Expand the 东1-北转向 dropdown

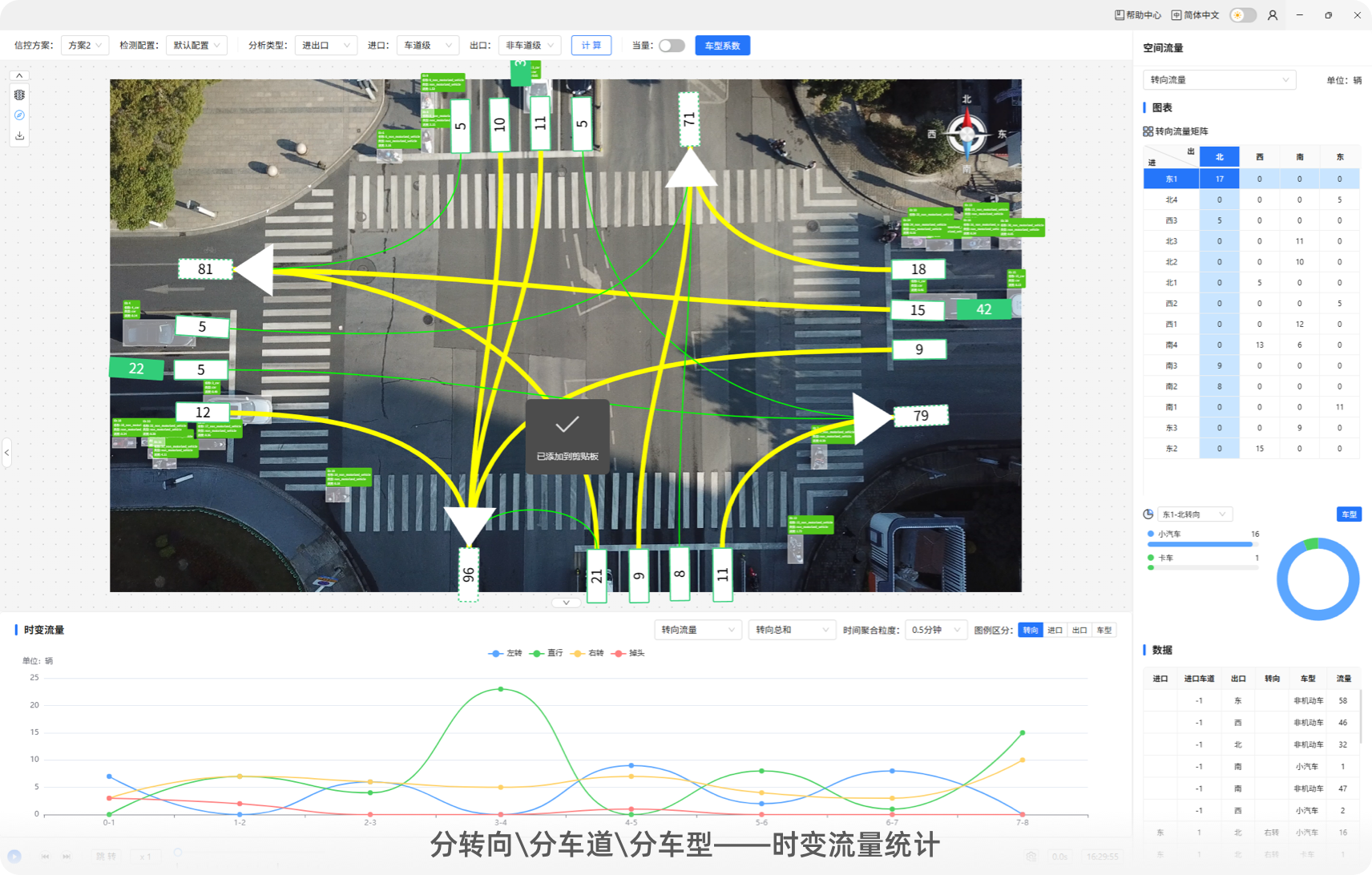1194,514
